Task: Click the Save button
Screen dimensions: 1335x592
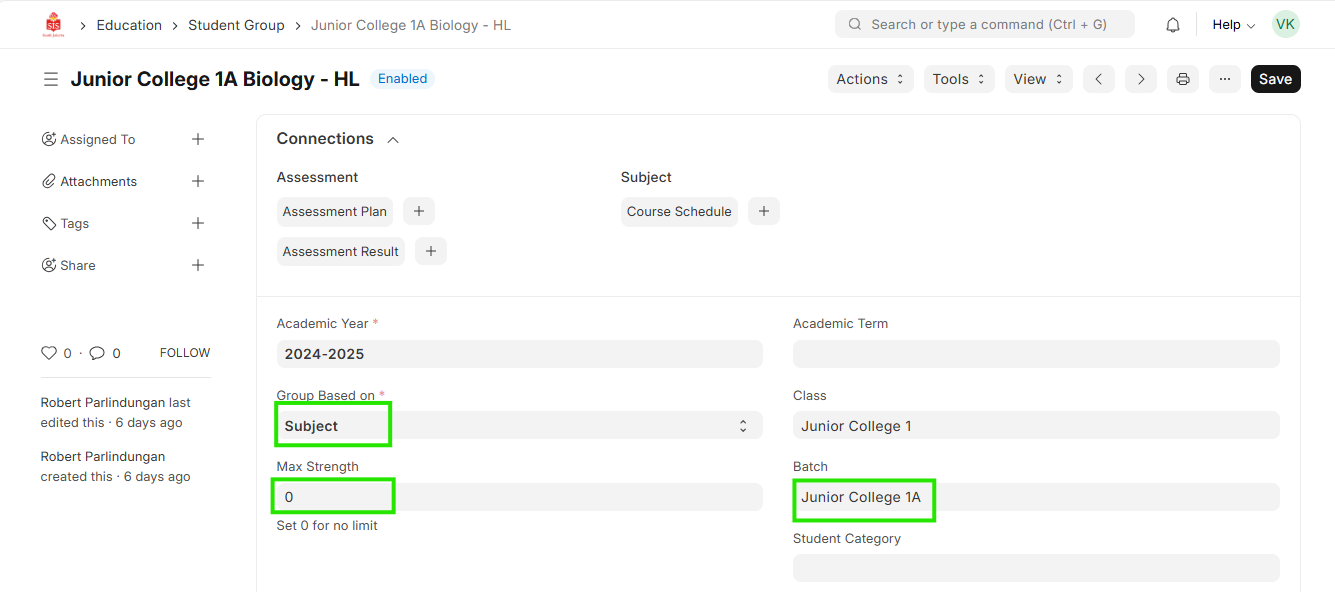Action: 1275,79
